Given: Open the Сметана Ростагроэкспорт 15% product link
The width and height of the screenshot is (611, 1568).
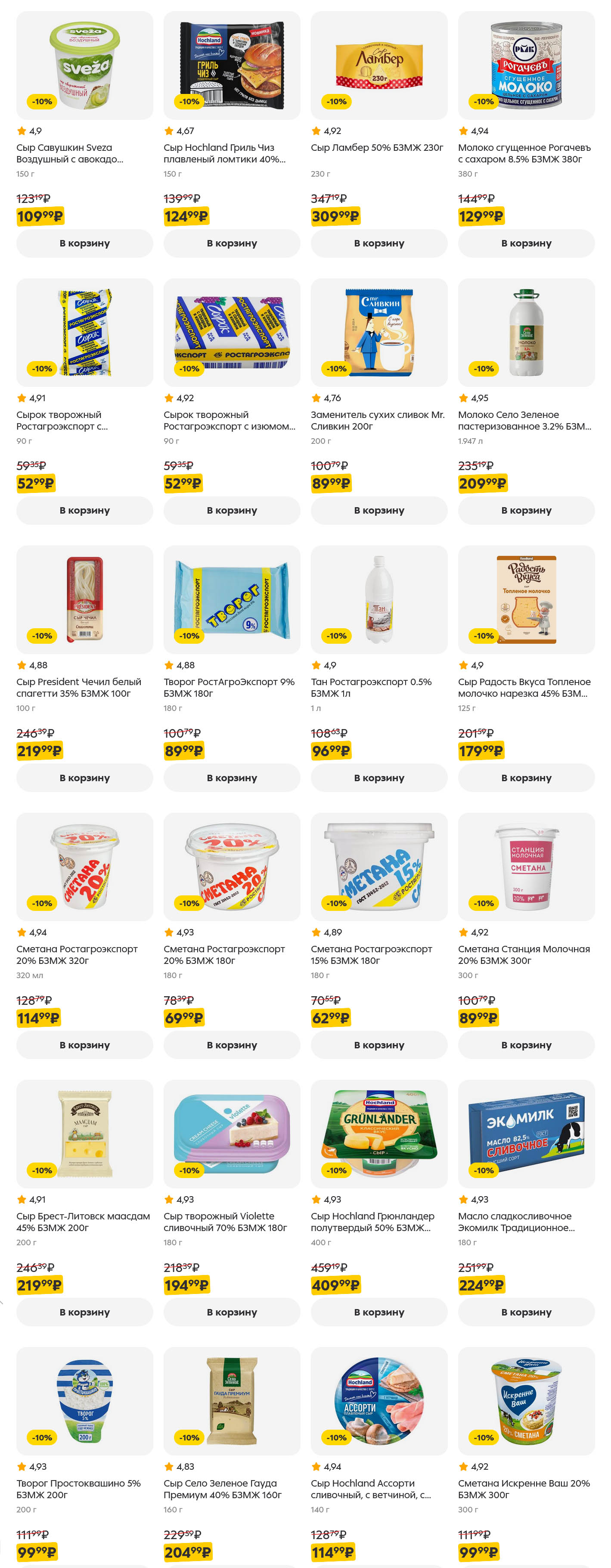Looking at the screenshot, I should pos(371,955).
